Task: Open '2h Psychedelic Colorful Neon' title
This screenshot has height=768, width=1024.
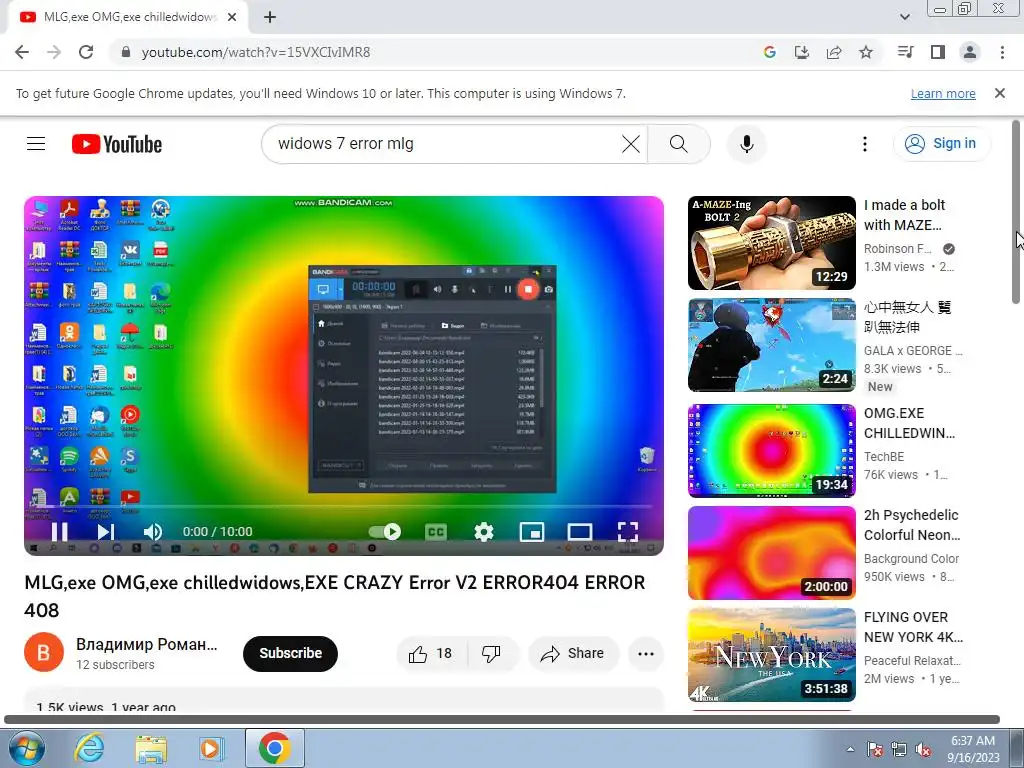Action: tap(912, 525)
